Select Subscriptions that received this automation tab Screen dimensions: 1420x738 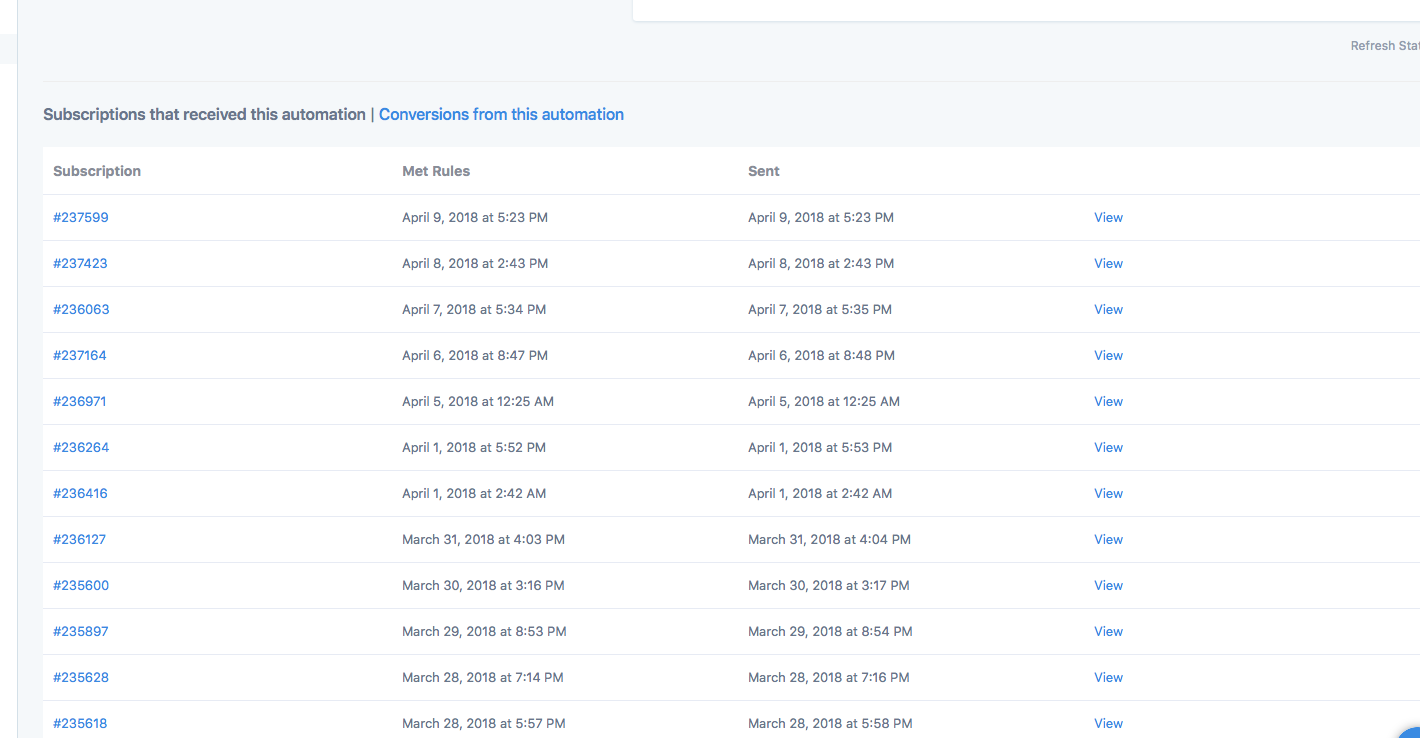tap(204, 114)
